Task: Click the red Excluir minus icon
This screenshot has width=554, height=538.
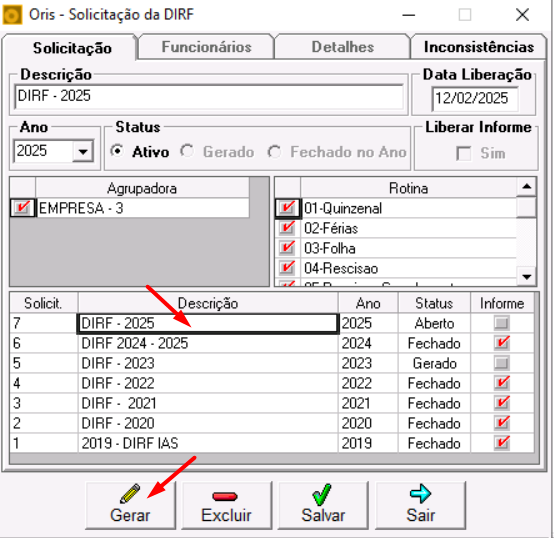Action: tap(225, 496)
